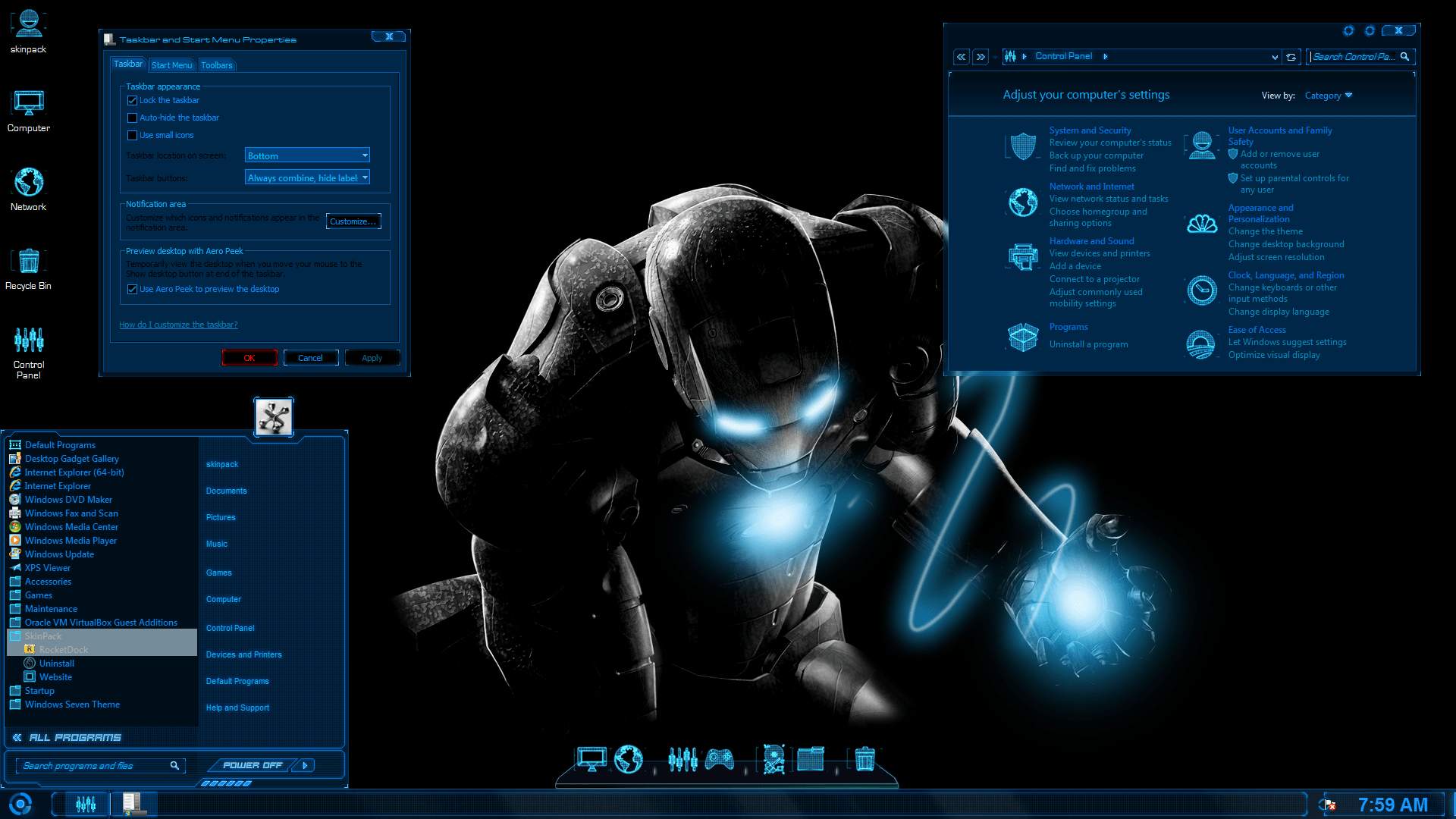Switch to the Start Menu tab
This screenshot has height=819, width=1456.
(x=171, y=65)
